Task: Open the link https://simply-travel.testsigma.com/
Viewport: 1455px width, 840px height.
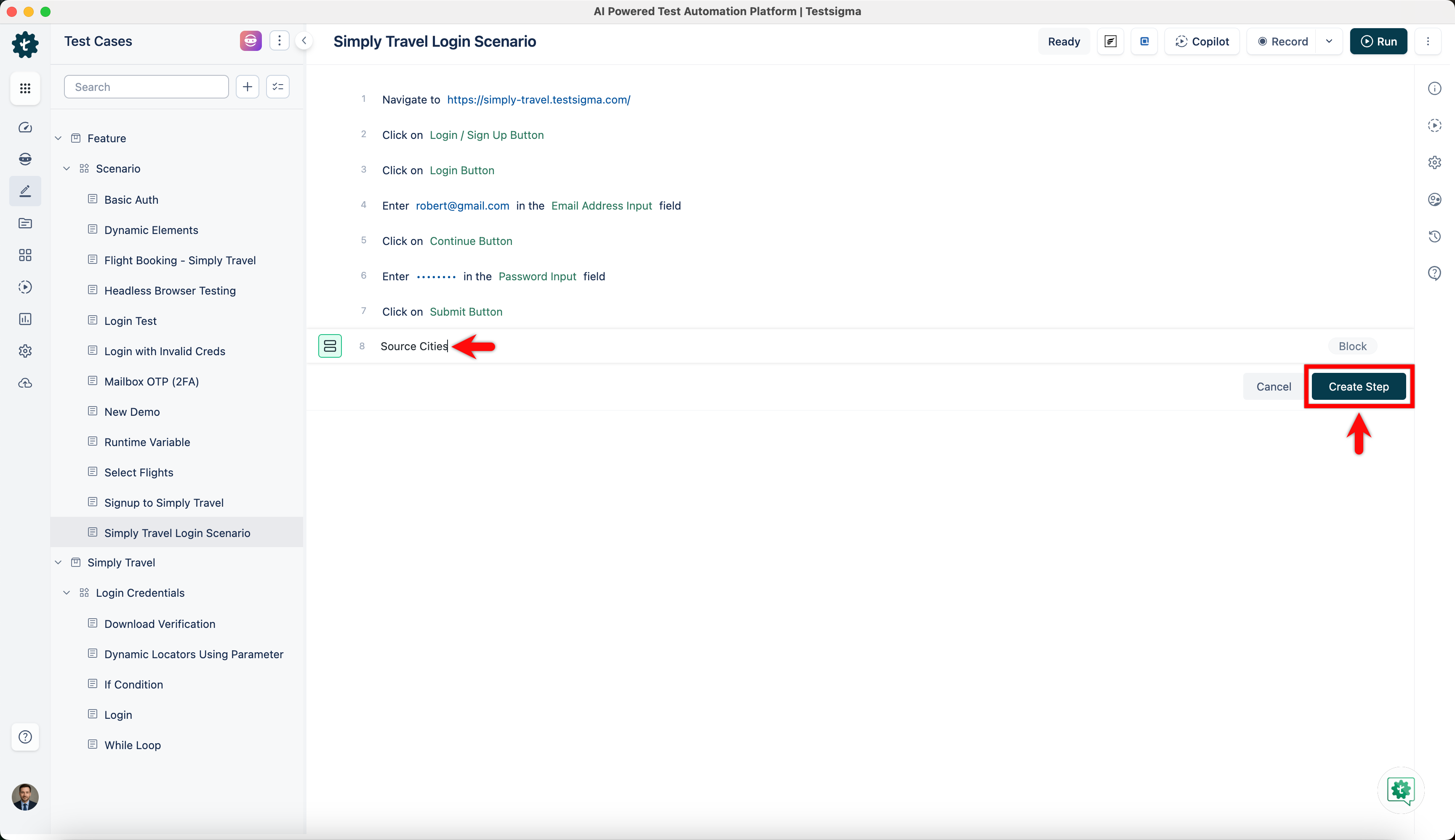Action: tap(538, 99)
